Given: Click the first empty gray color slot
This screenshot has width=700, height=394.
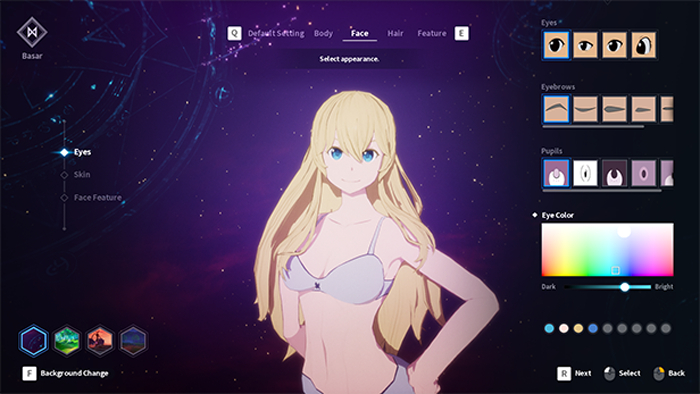Looking at the screenshot, I should (x=608, y=328).
